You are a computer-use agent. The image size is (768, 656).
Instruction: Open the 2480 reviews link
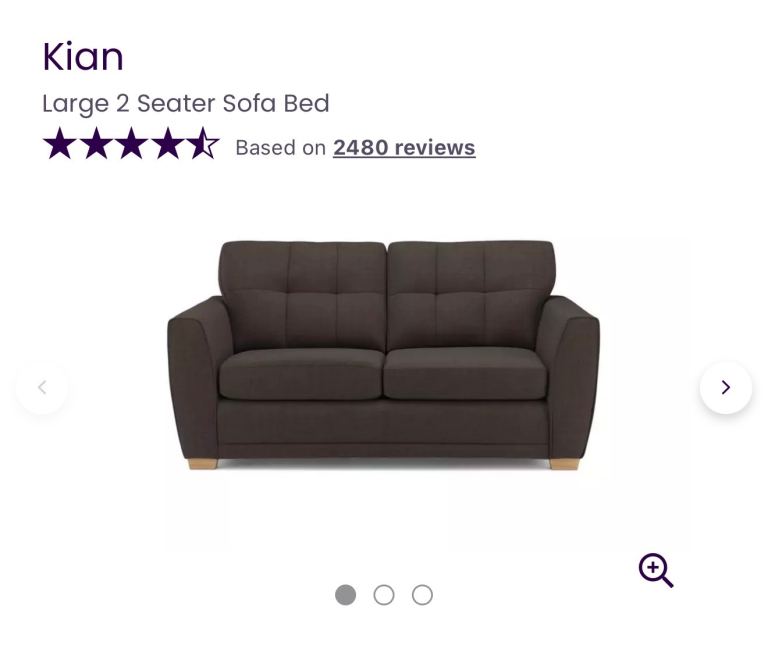pos(404,148)
